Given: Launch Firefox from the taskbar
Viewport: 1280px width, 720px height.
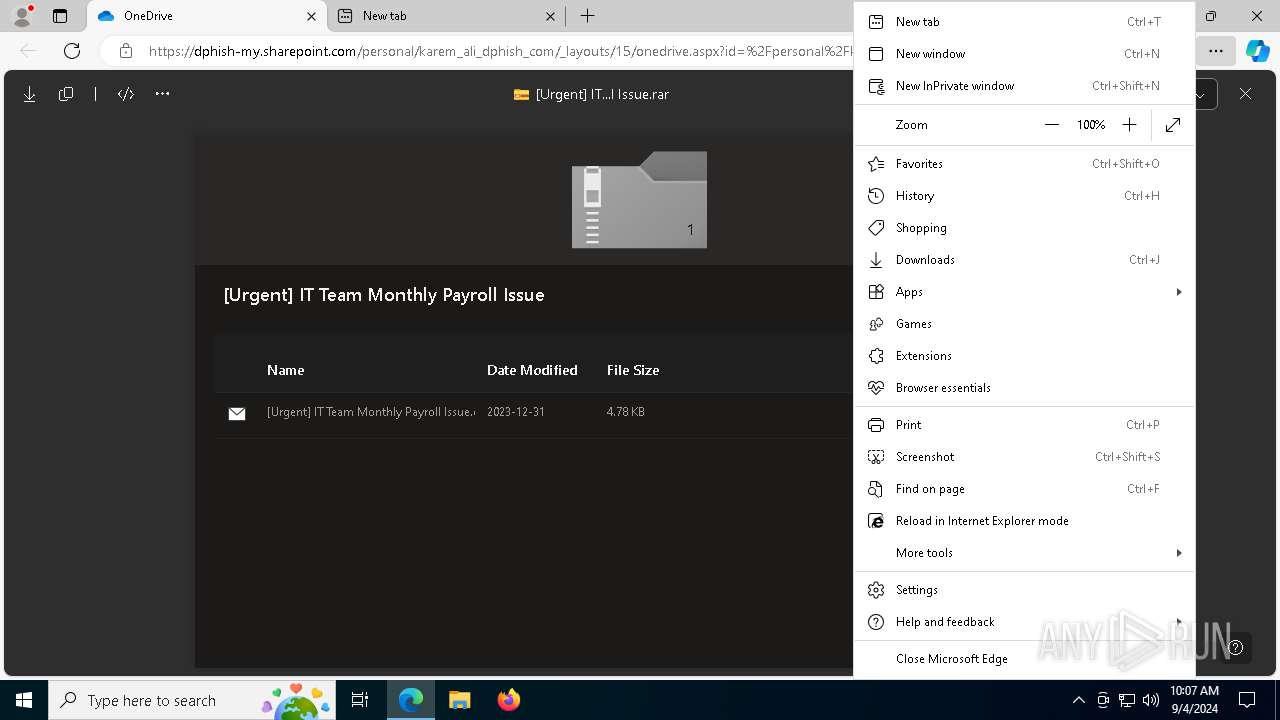Looking at the screenshot, I should point(509,700).
